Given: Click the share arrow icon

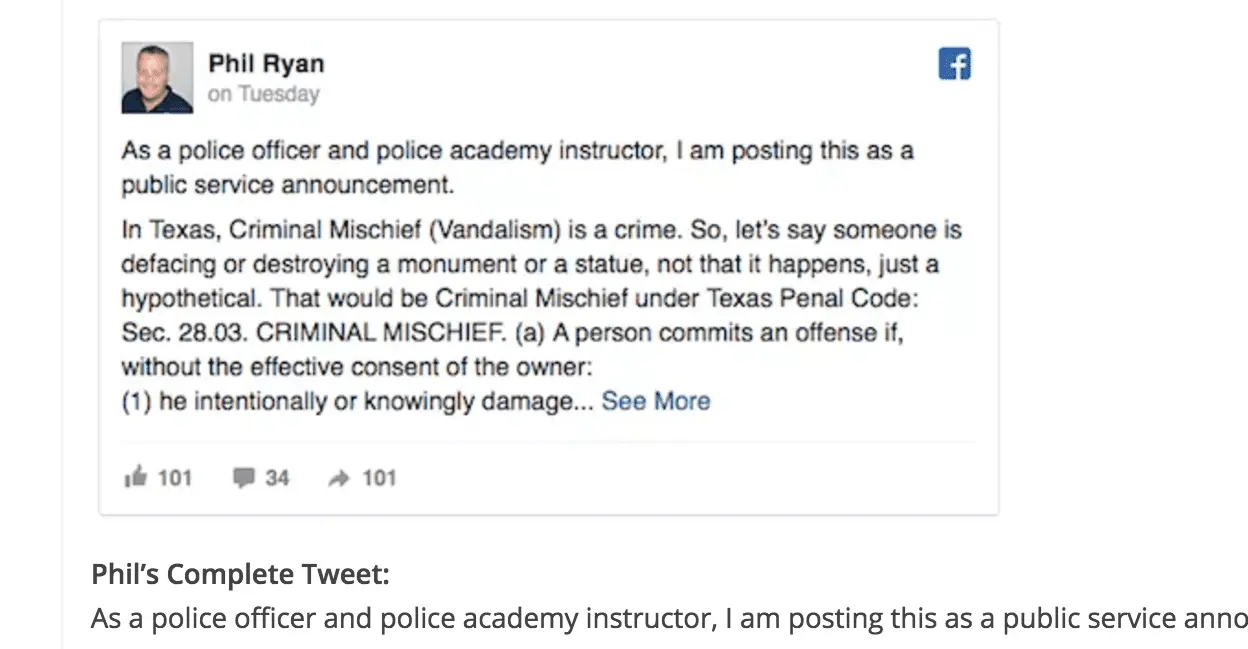Looking at the screenshot, I should (x=338, y=478).
